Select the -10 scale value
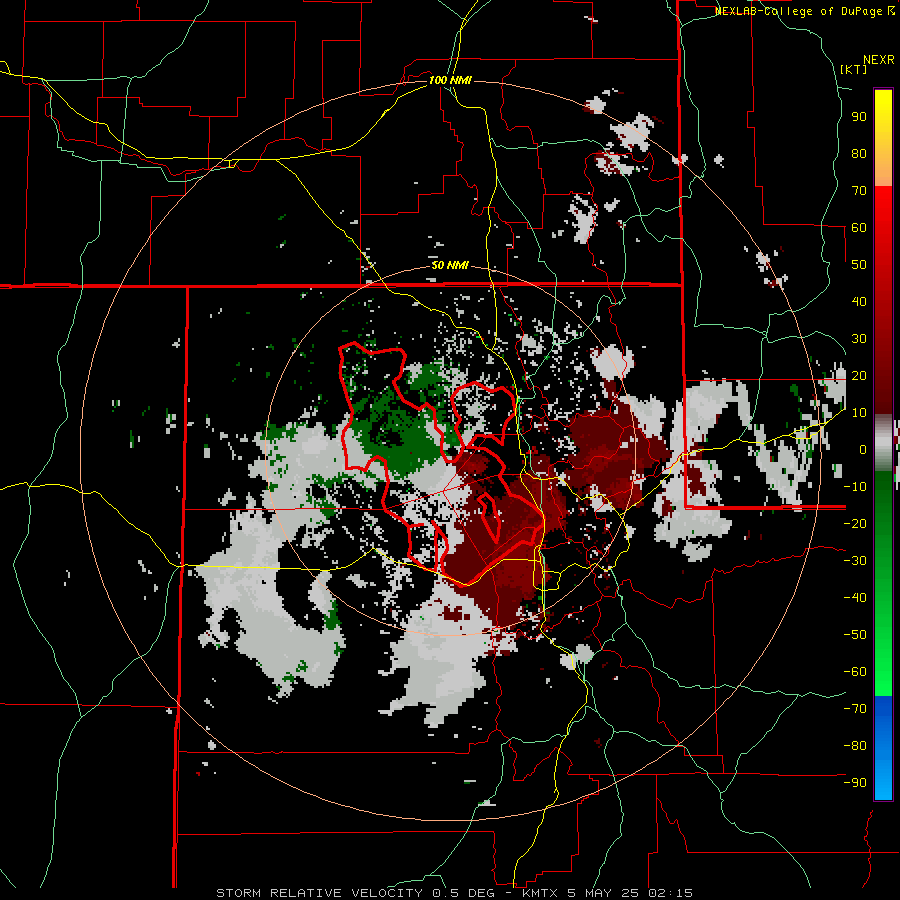The height and width of the screenshot is (900, 900). (x=855, y=487)
